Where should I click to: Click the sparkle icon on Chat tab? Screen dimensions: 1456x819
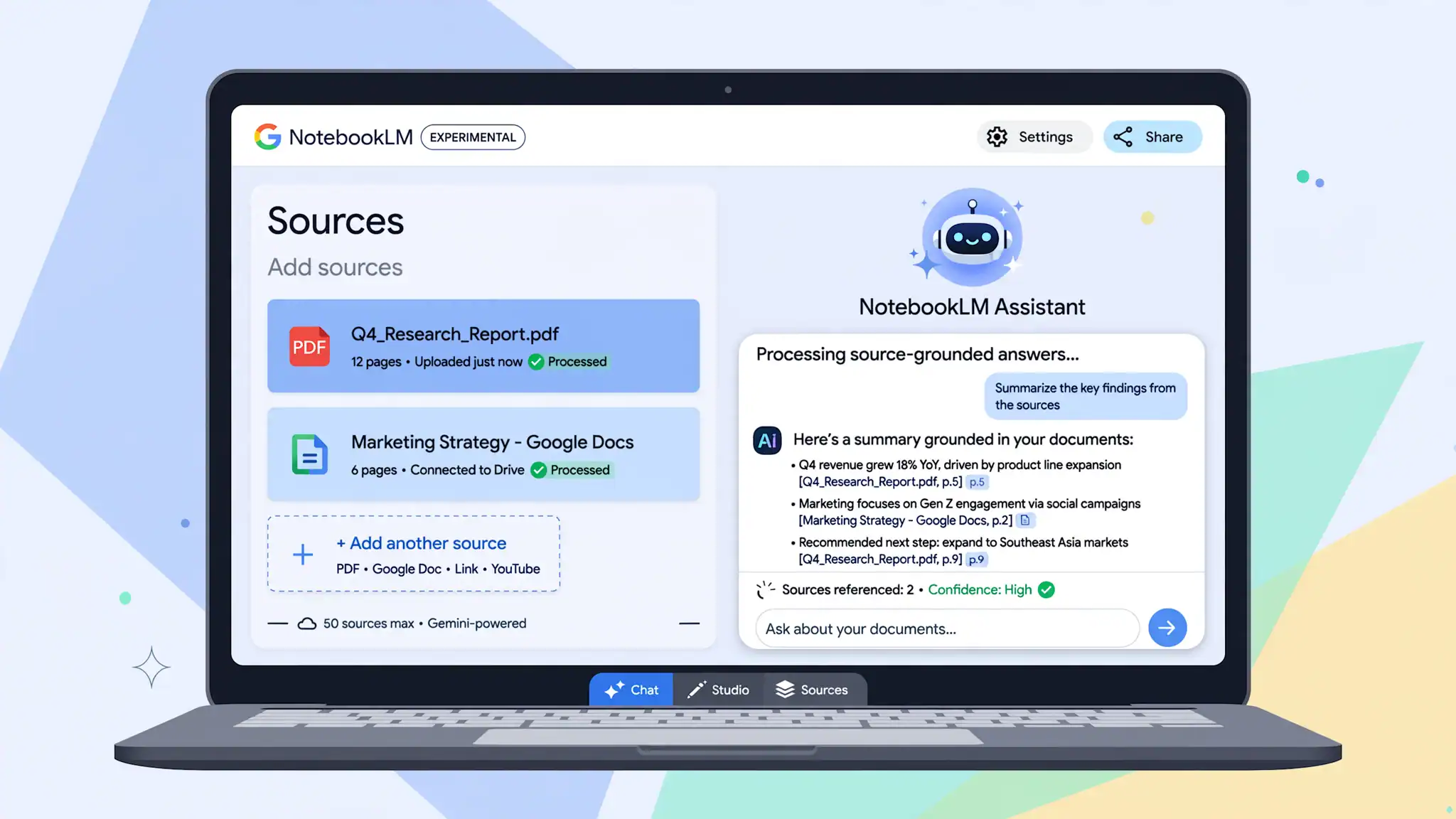tap(614, 690)
